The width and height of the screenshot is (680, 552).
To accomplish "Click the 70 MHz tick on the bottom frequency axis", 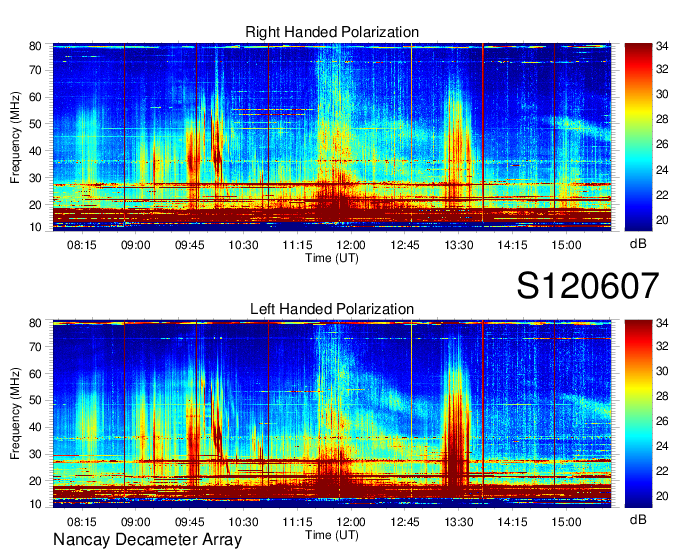I will tap(35, 347).
